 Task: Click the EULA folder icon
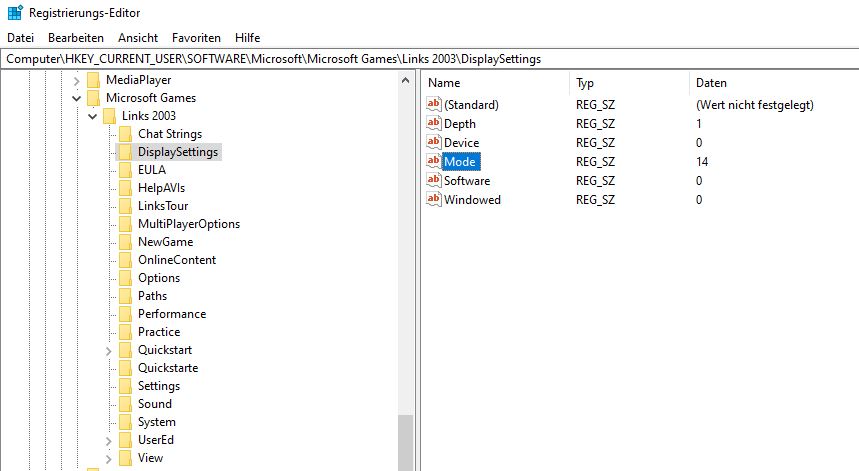pyautogui.click(x=125, y=170)
